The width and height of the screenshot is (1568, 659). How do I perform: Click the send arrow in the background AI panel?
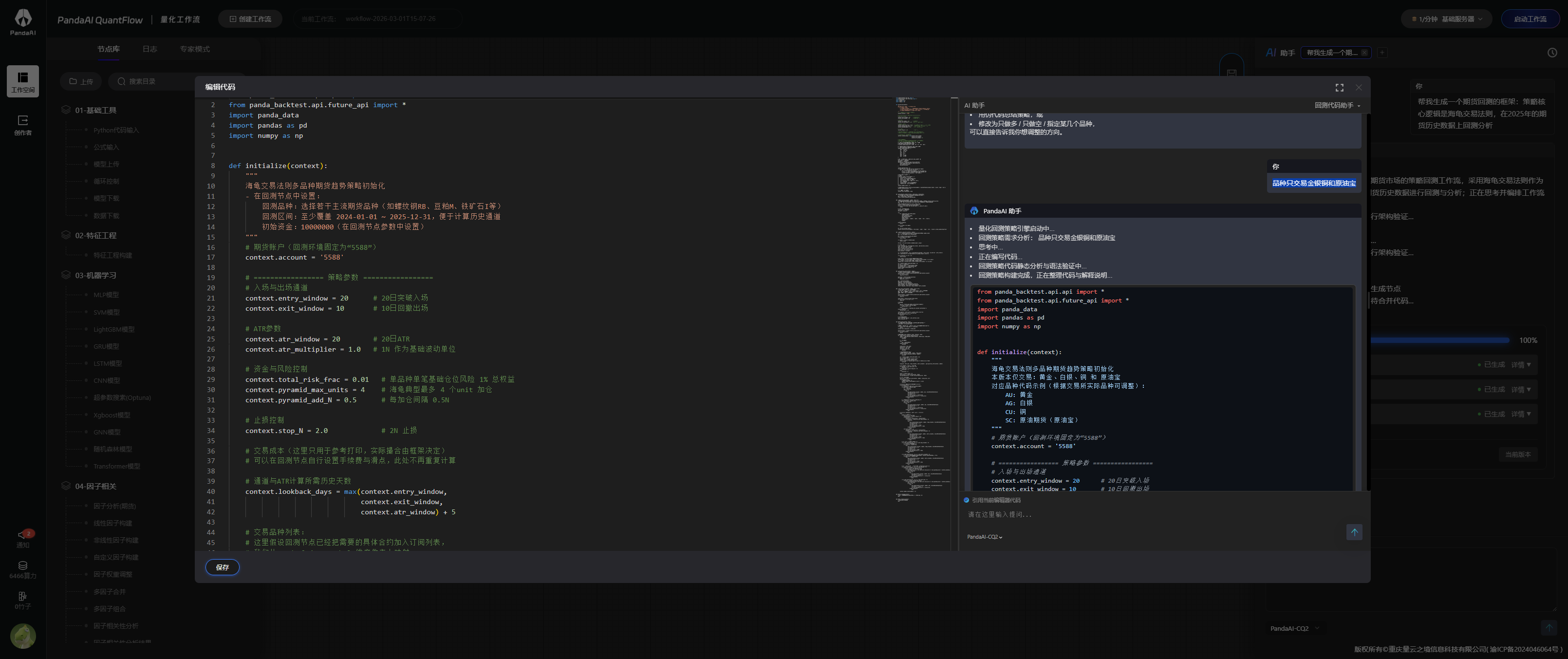(x=1549, y=627)
